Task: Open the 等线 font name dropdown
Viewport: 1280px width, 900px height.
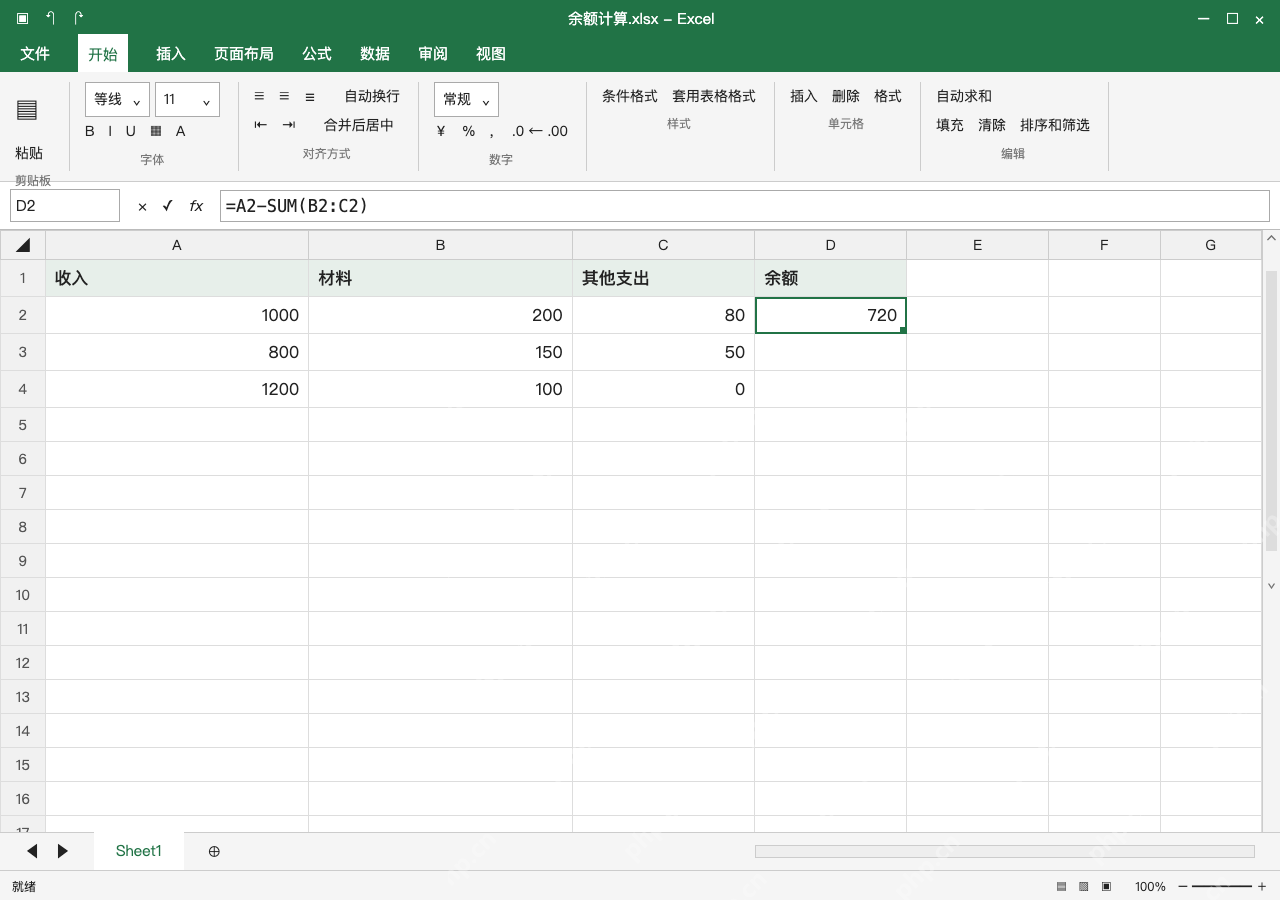Action: 118,99
